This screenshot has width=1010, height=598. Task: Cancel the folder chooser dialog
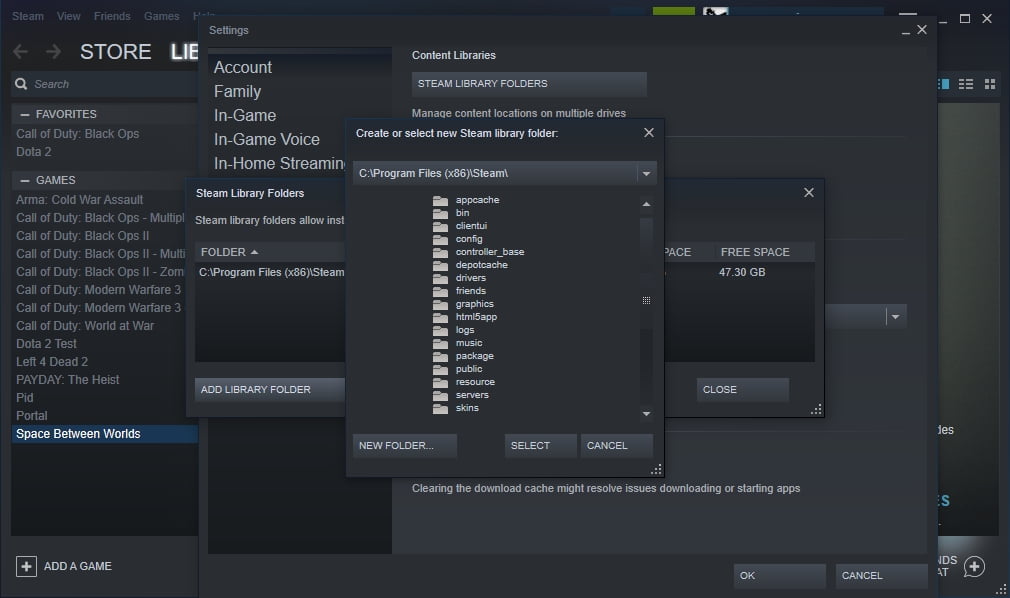pos(616,445)
